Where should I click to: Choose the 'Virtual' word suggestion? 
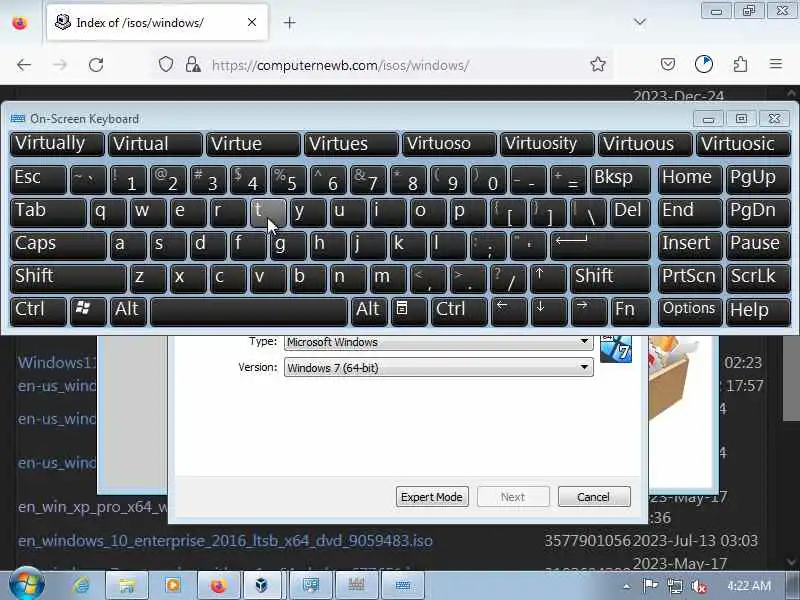pyautogui.click(x=155, y=144)
